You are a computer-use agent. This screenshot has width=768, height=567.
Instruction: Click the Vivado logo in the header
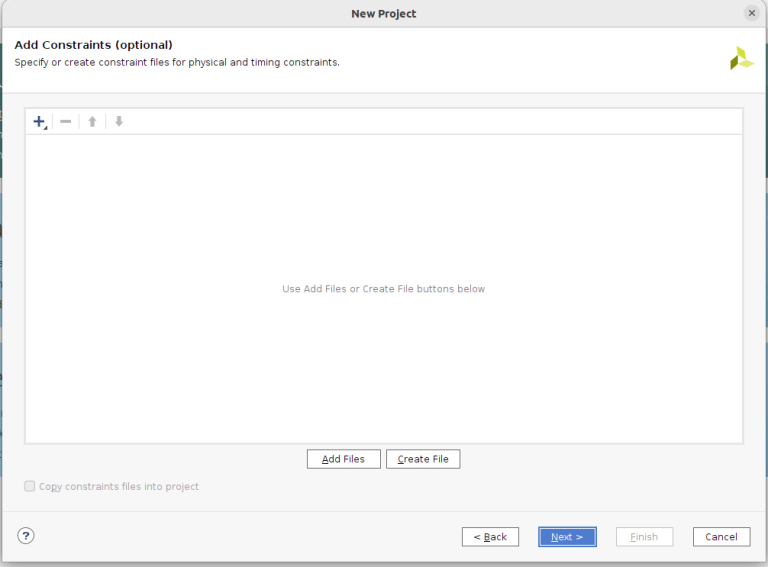coord(741,58)
